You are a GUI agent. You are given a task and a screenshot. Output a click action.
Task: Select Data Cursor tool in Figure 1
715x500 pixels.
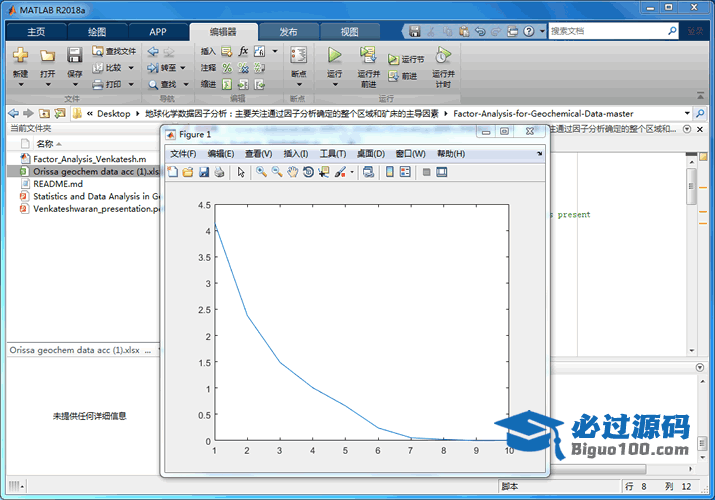coord(324,172)
